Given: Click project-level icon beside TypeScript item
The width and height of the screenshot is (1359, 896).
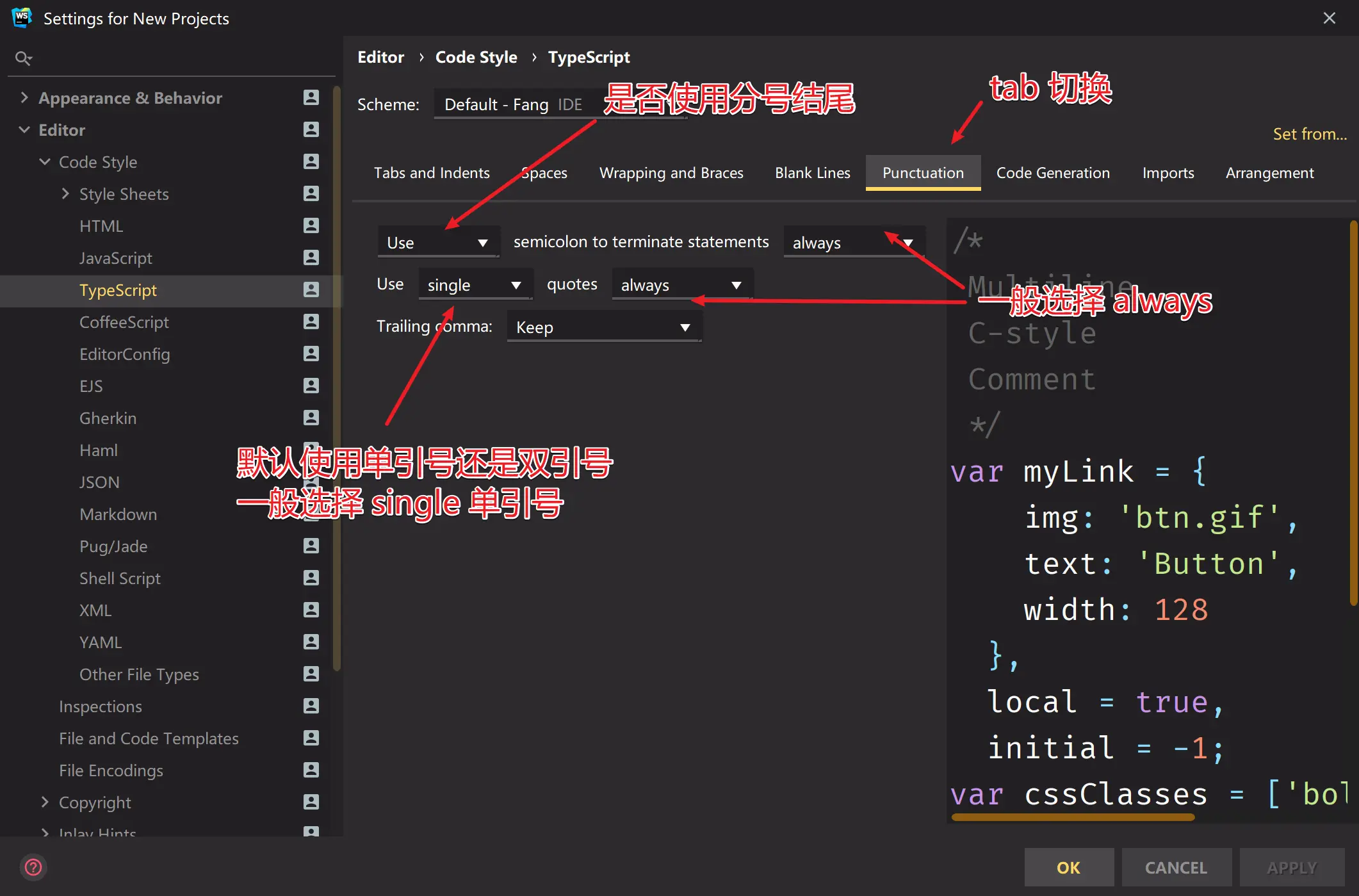Looking at the screenshot, I should pyautogui.click(x=311, y=289).
